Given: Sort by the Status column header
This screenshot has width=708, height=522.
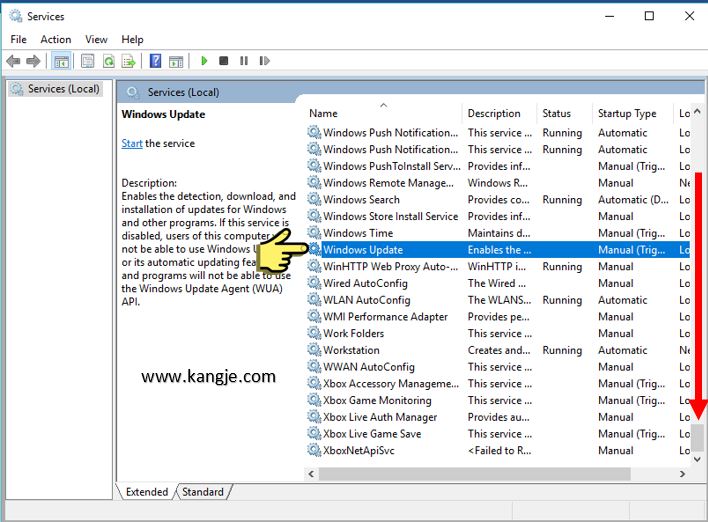Looking at the screenshot, I should pyautogui.click(x=564, y=113).
